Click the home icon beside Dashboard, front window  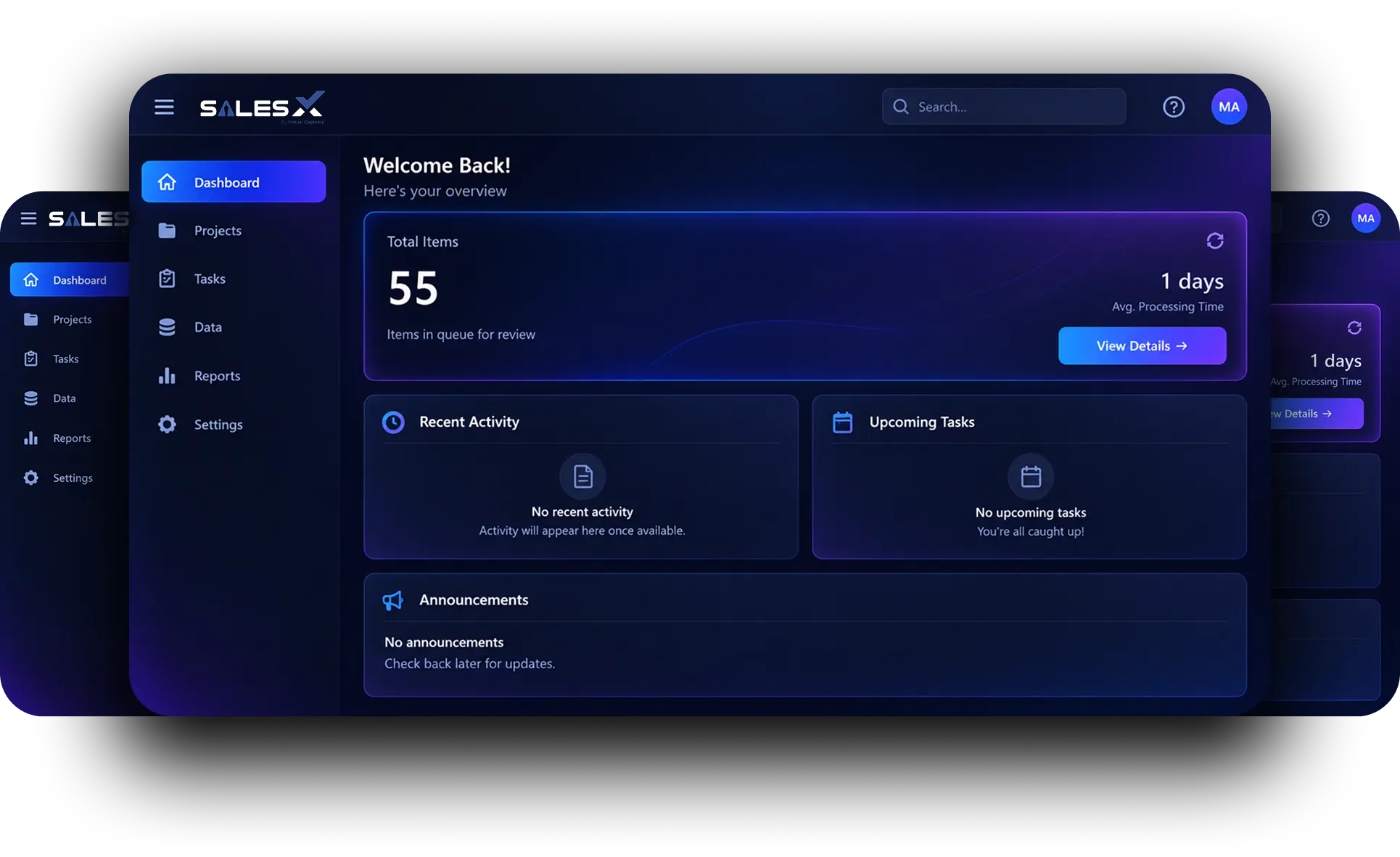tap(167, 181)
